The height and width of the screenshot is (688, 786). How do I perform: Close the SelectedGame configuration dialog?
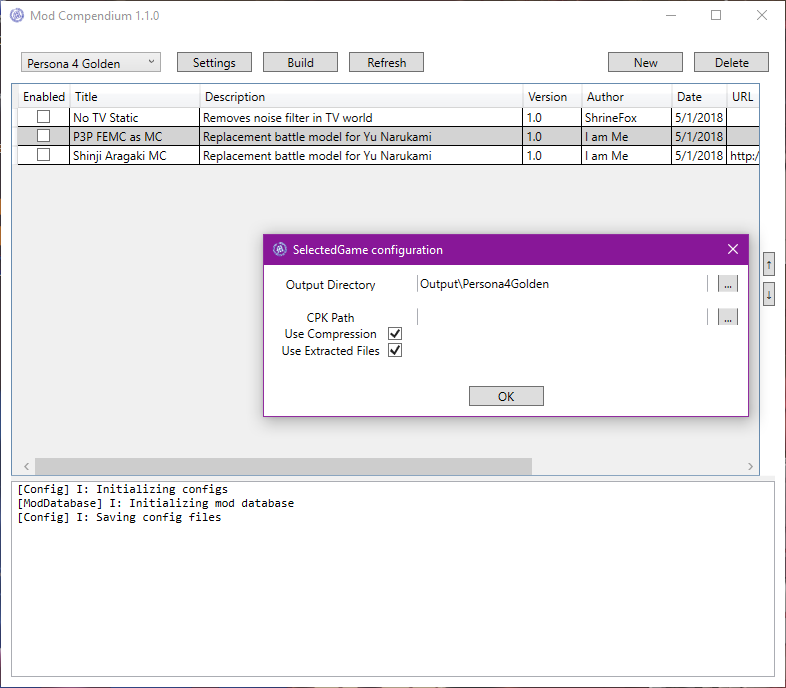[x=732, y=249]
